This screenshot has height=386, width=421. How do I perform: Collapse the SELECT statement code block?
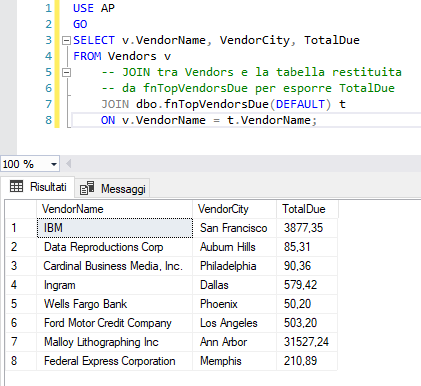(x=67, y=40)
